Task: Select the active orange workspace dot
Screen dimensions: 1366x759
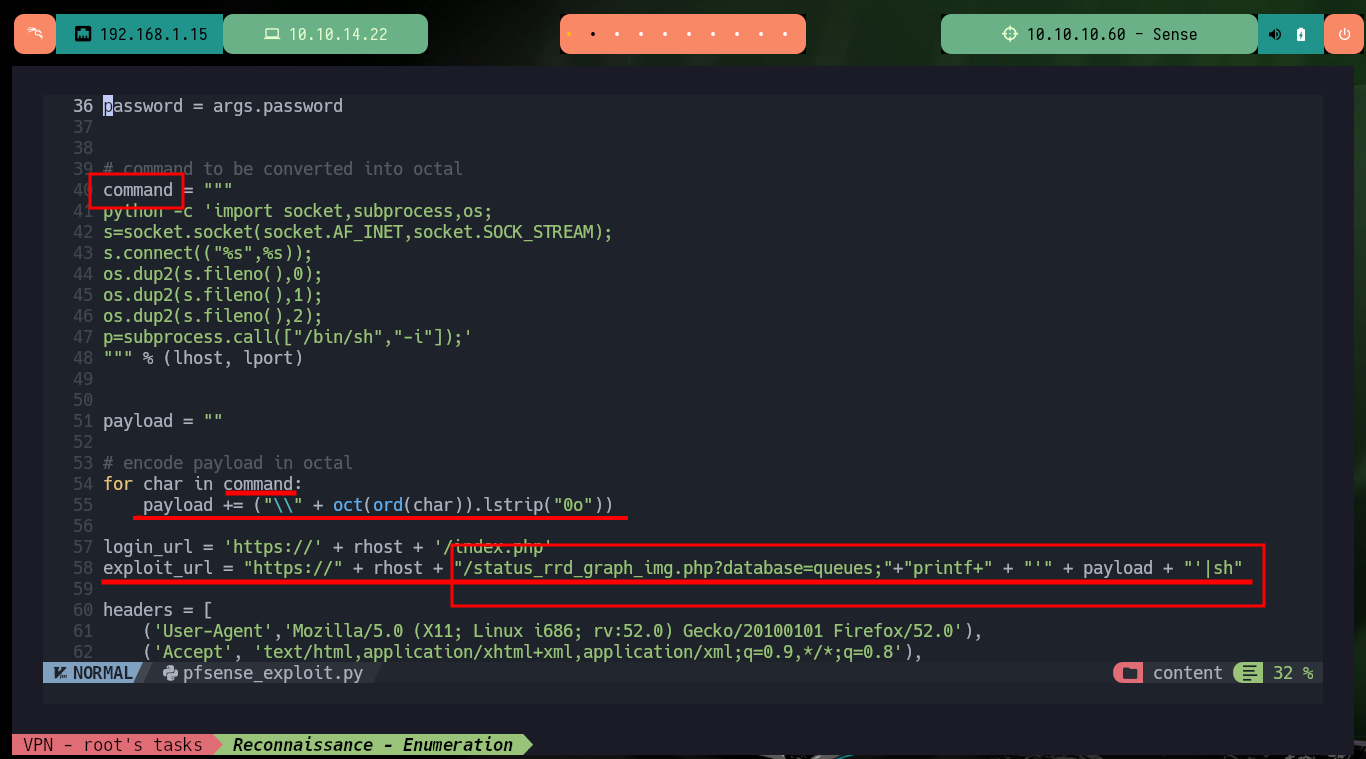Action: 569,34
